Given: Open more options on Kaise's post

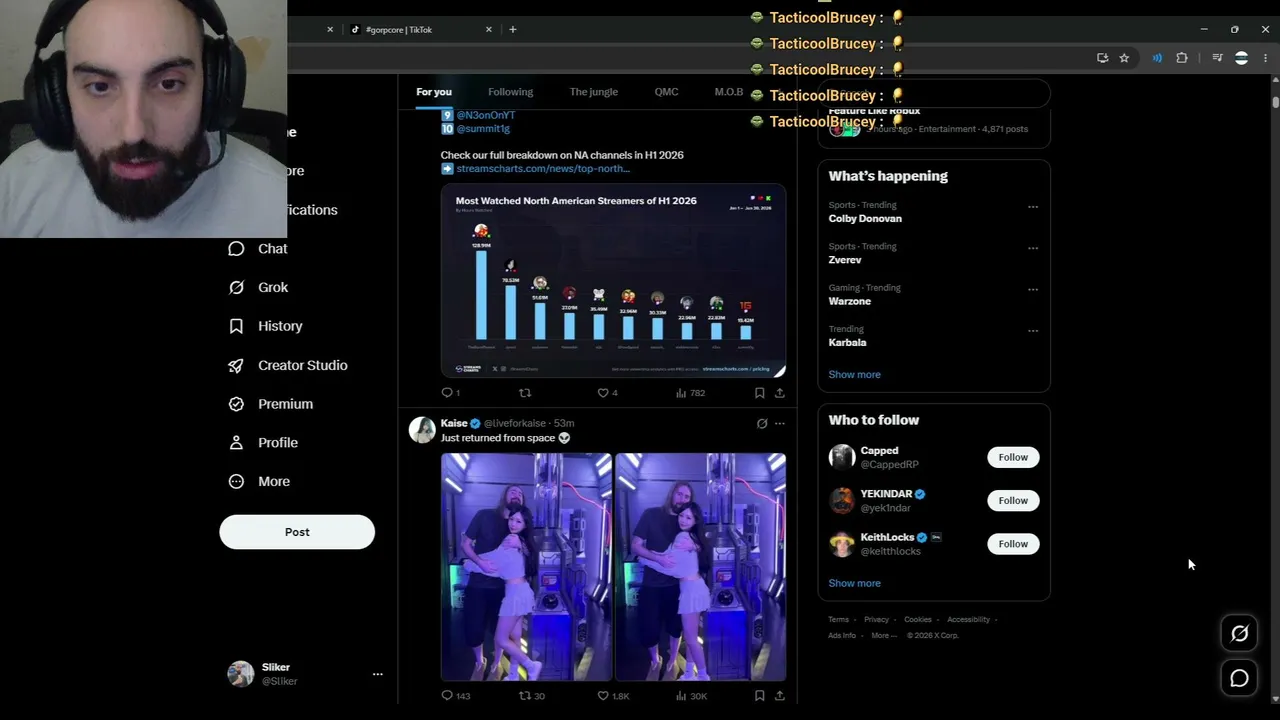Looking at the screenshot, I should click(x=780, y=424).
